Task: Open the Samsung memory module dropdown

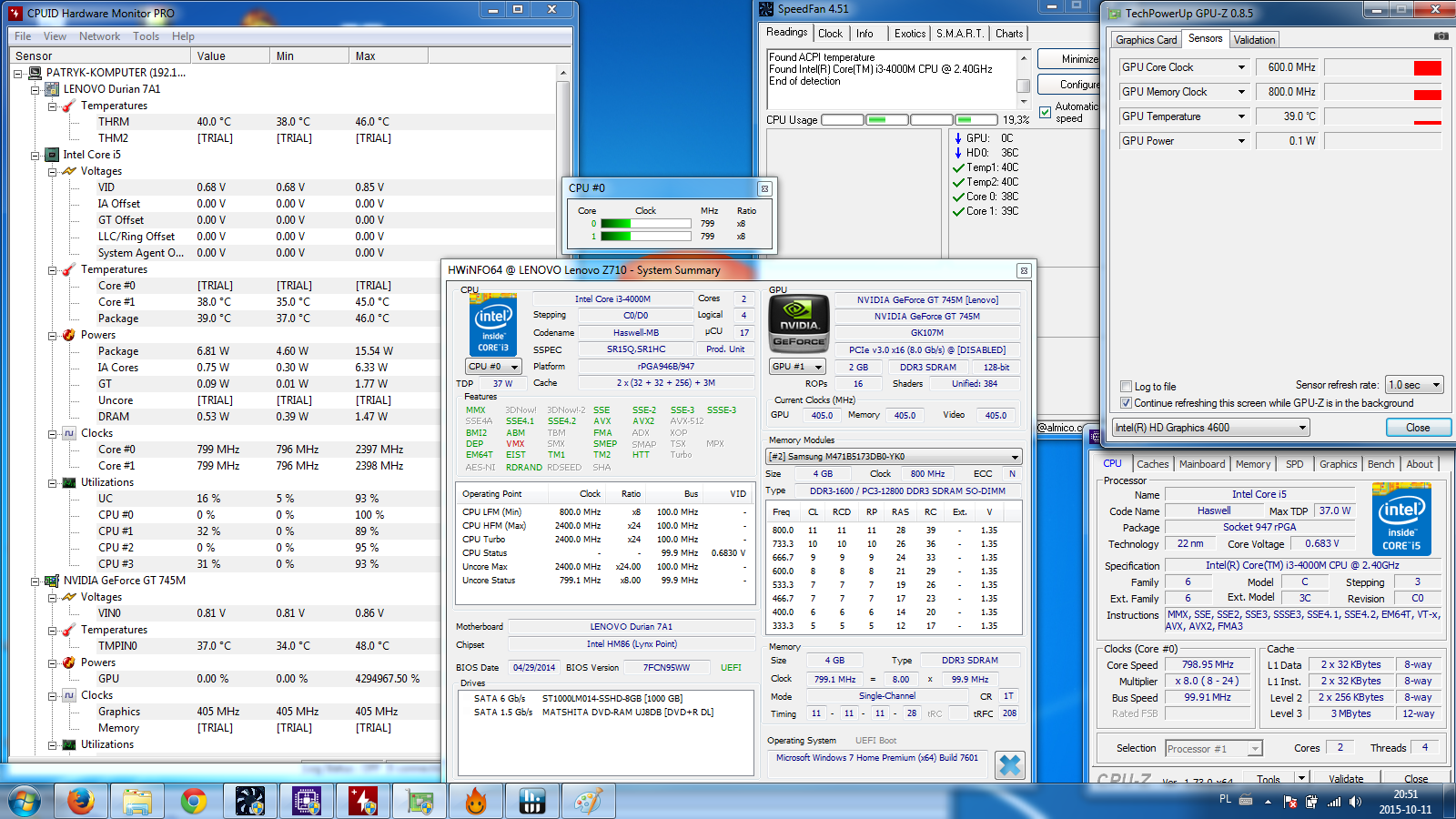Action: coord(895,457)
